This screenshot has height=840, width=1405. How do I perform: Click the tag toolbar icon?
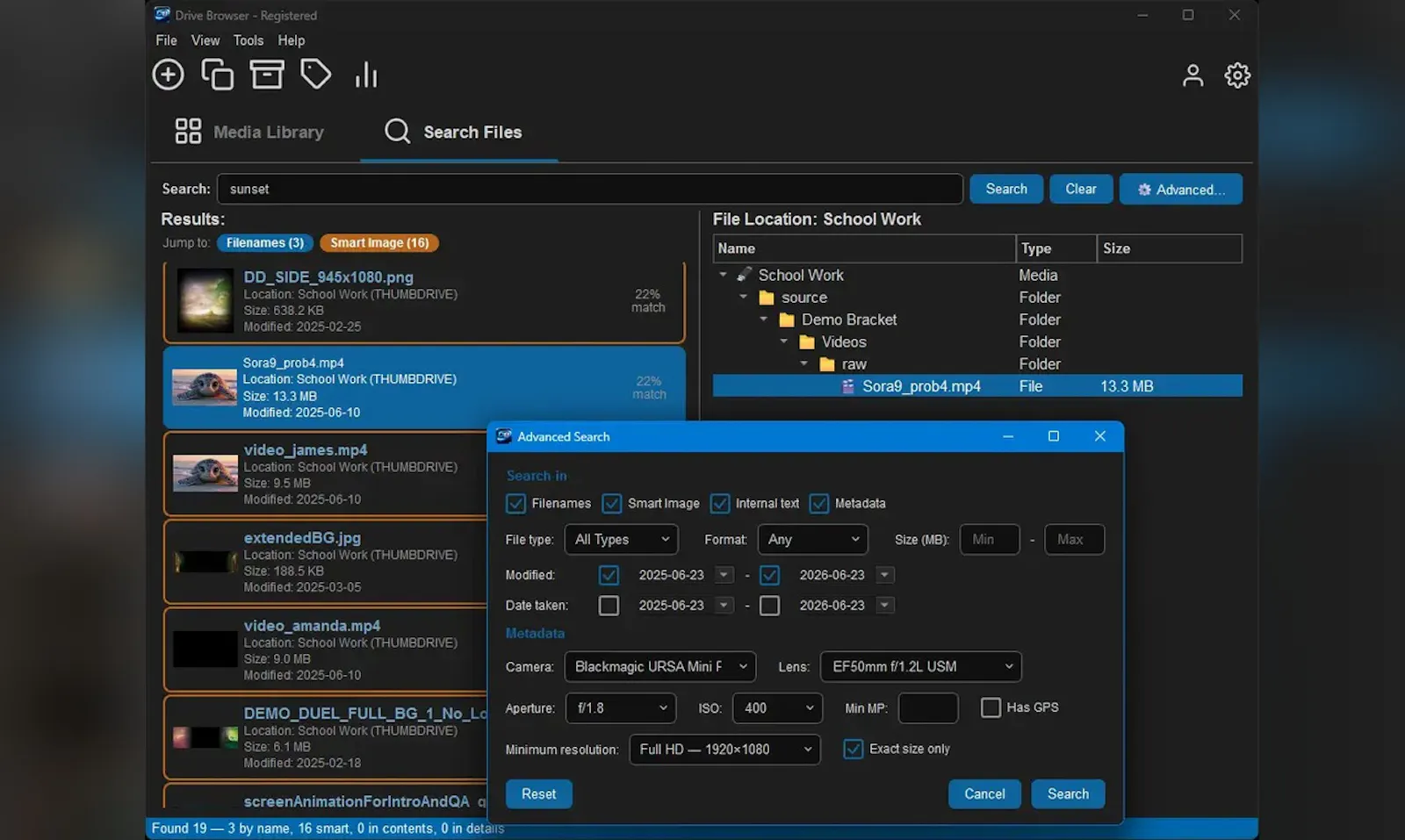coord(316,75)
